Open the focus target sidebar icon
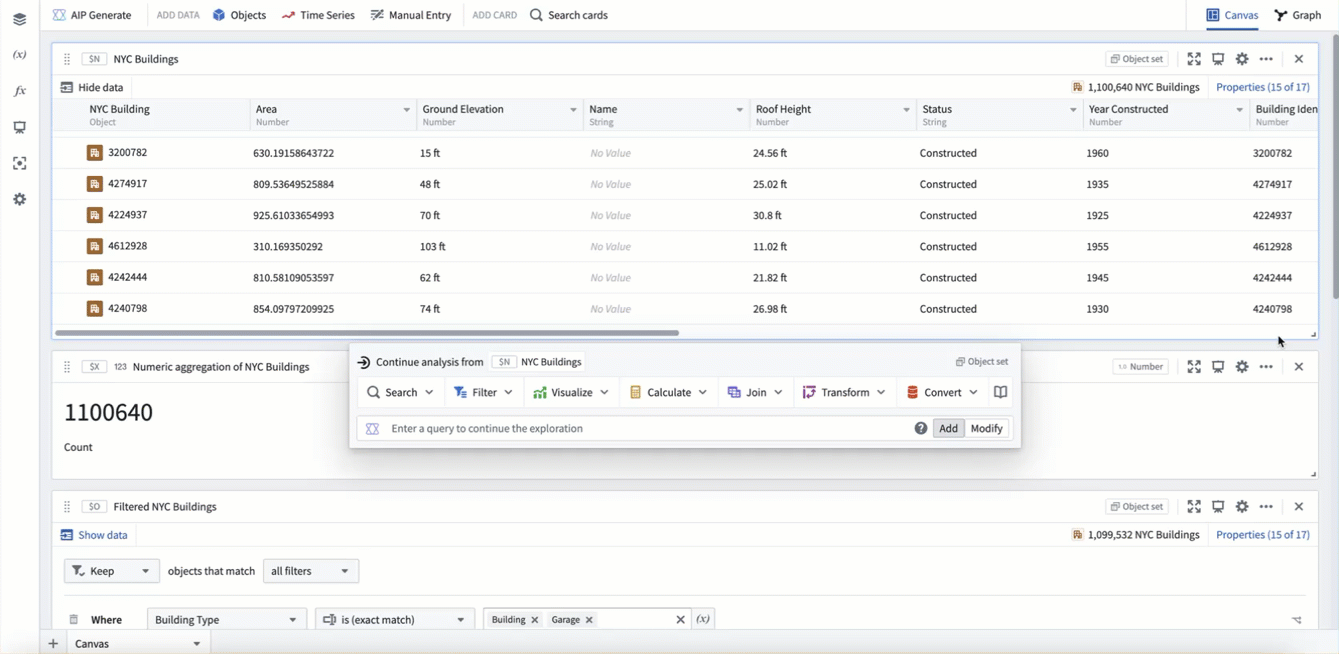1339x654 pixels. 19,163
